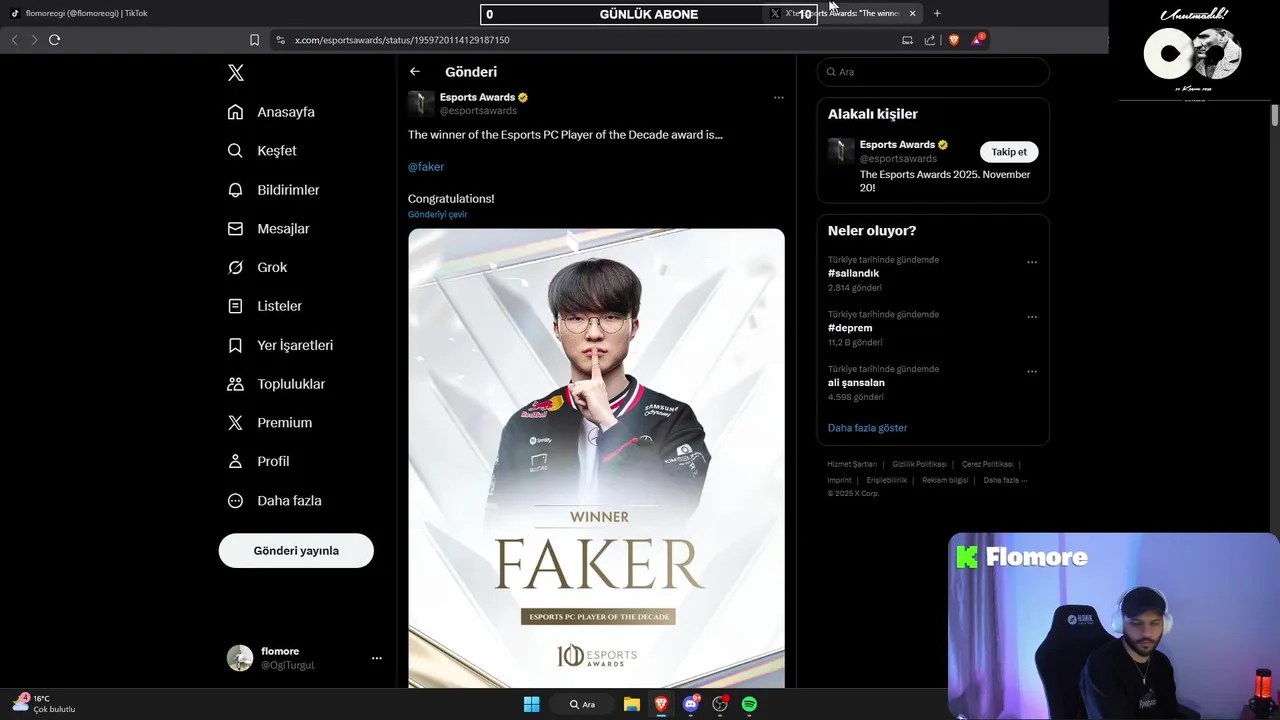Open Discord from the taskbar
This screenshot has height=720, width=1280.
[690, 704]
